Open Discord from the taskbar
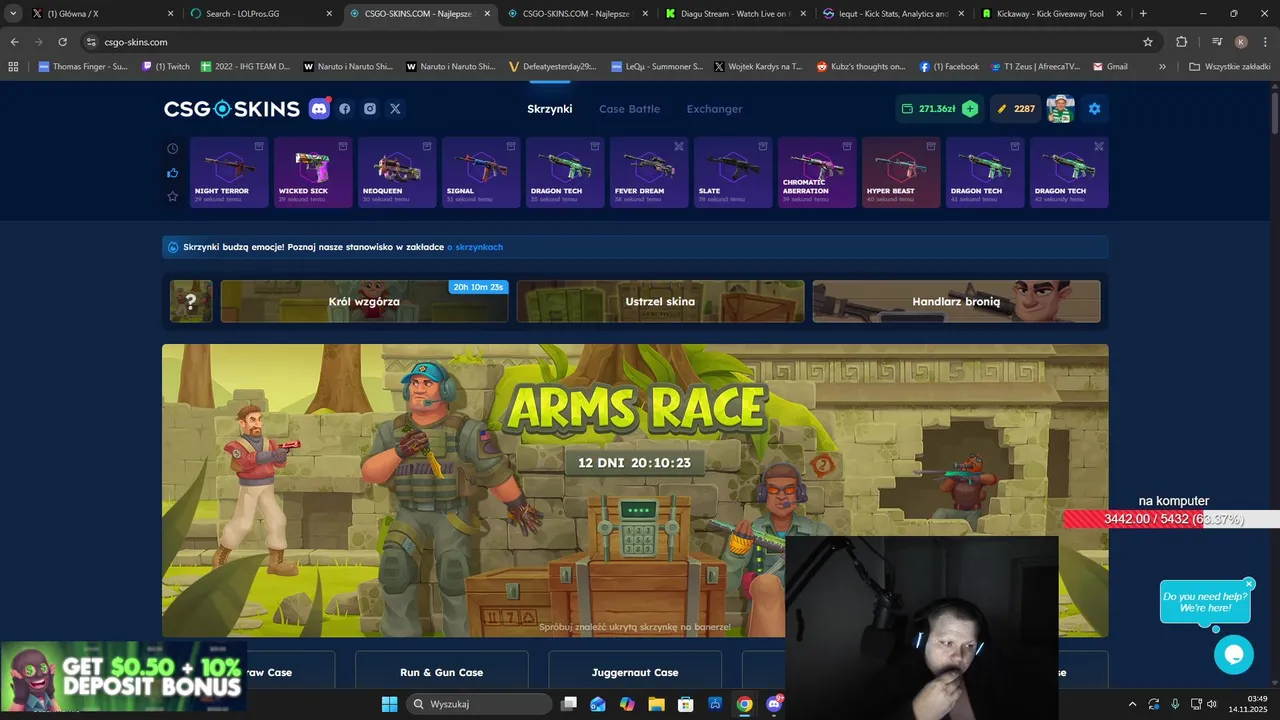The height and width of the screenshot is (720, 1280). [x=774, y=704]
